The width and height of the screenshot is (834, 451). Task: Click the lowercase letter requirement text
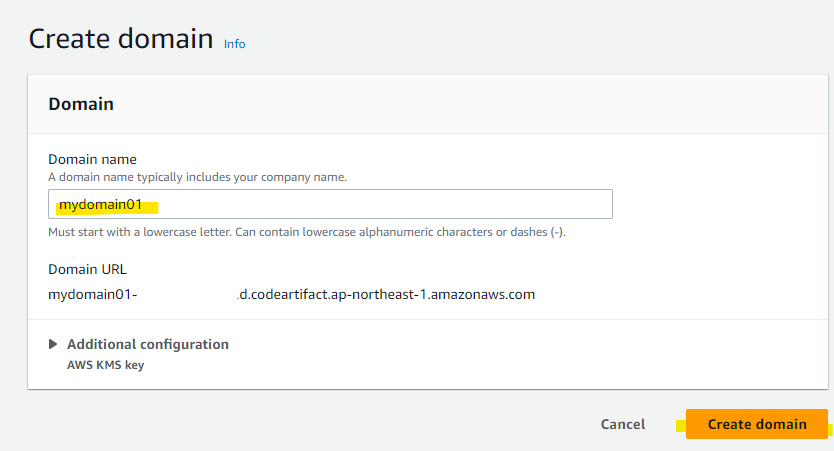click(x=307, y=232)
